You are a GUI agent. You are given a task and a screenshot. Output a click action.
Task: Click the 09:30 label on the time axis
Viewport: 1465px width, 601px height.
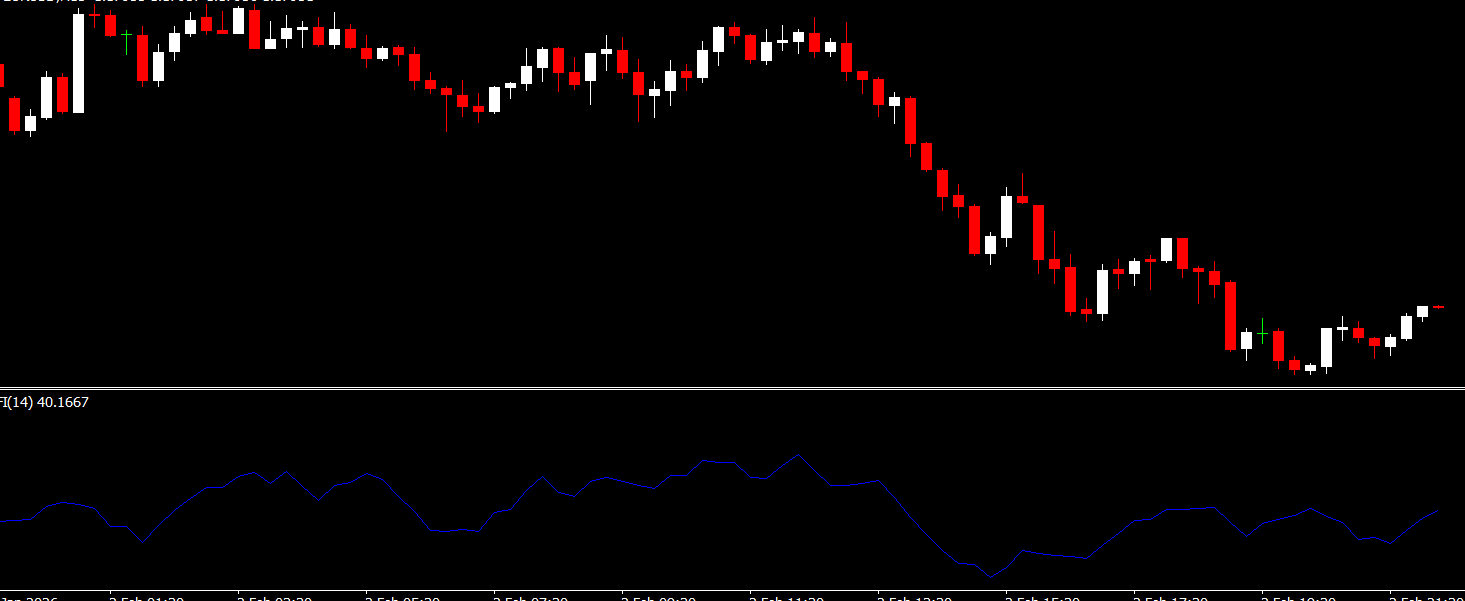tap(660, 597)
